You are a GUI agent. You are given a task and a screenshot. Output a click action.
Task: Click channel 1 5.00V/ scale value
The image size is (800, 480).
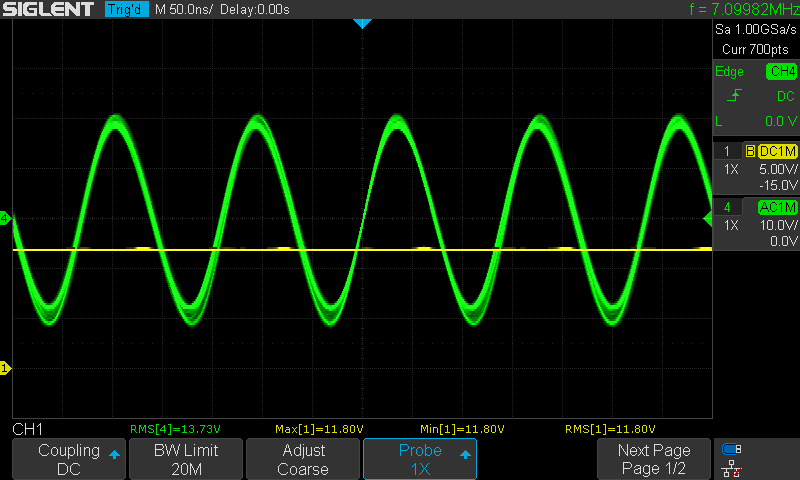pyautogui.click(x=778, y=169)
